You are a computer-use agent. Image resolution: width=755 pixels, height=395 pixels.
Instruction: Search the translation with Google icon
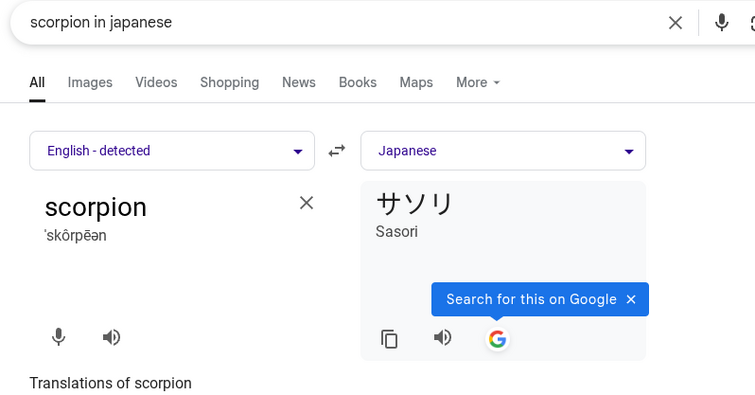[497, 339]
